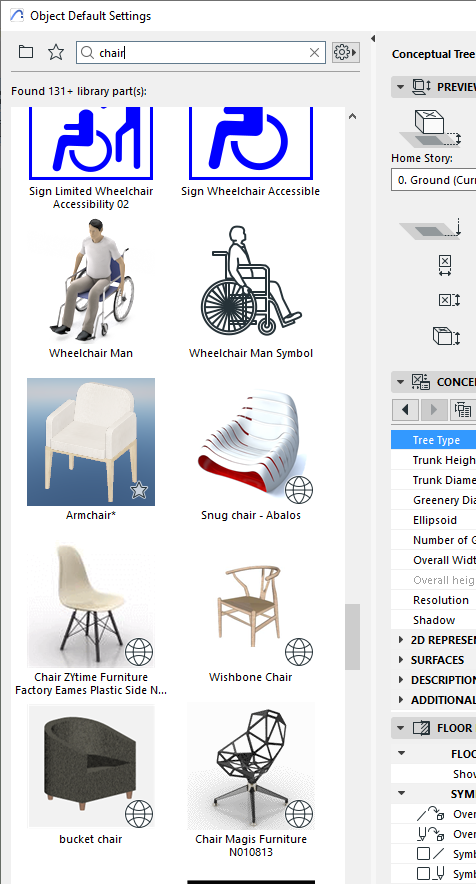Screen dimensions: 476x884
Task: Clear the chair search text
Action: click(x=314, y=53)
